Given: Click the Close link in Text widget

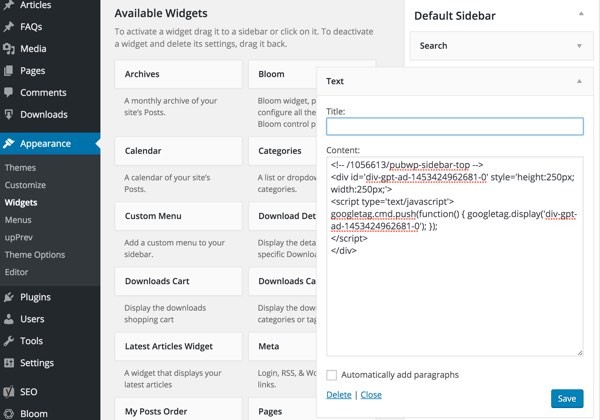Looking at the screenshot, I should (371, 395).
